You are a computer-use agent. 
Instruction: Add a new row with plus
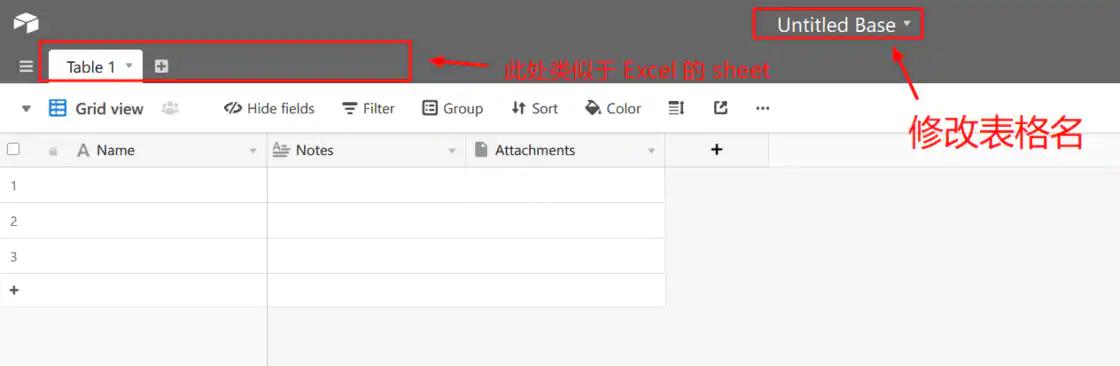[x=14, y=290]
